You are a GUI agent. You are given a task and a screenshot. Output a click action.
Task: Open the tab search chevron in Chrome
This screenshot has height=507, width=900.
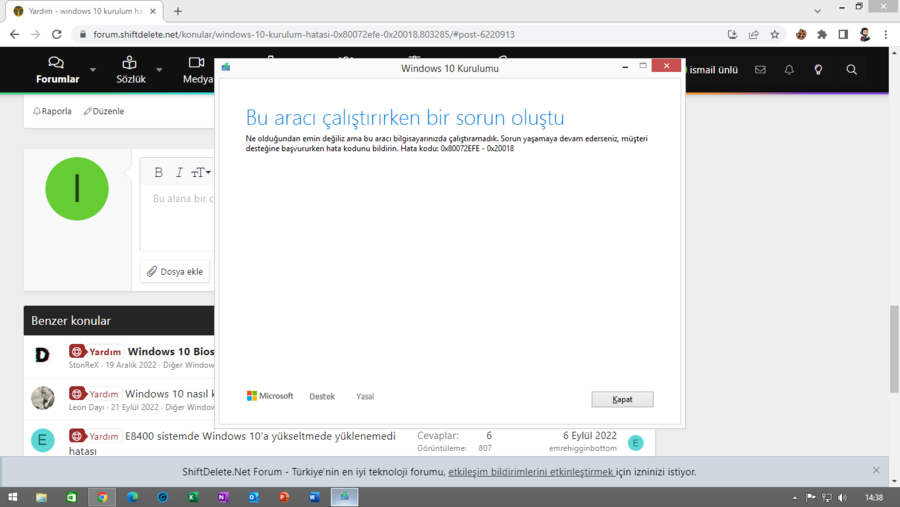click(x=817, y=11)
